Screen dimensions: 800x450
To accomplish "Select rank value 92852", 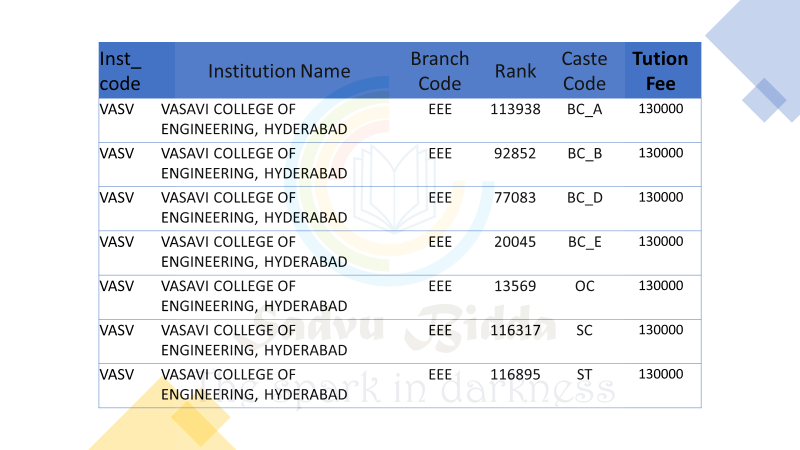I will tap(515, 154).
